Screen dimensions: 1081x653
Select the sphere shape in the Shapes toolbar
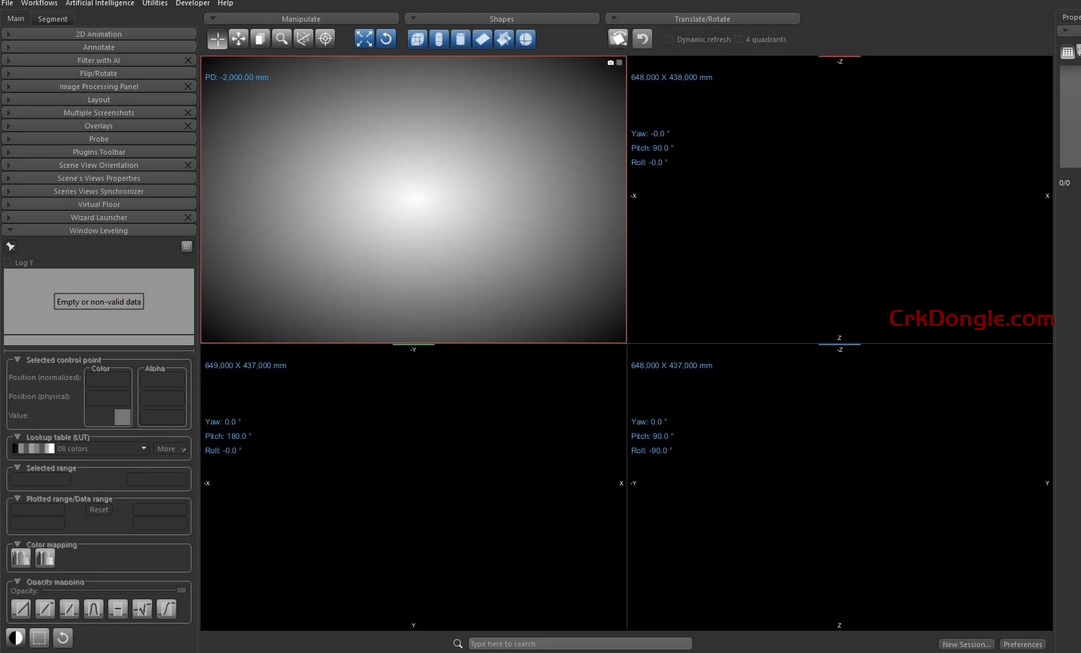point(527,38)
